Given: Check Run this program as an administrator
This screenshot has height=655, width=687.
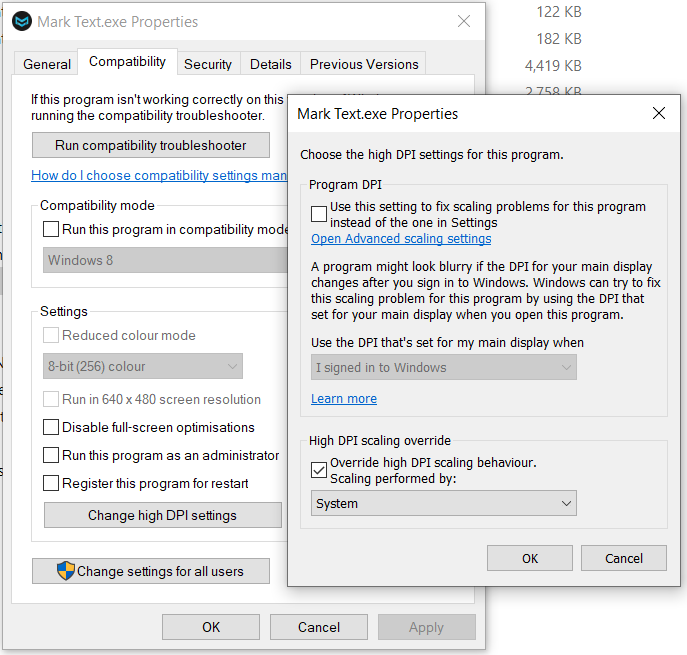Looking at the screenshot, I should point(51,455).
